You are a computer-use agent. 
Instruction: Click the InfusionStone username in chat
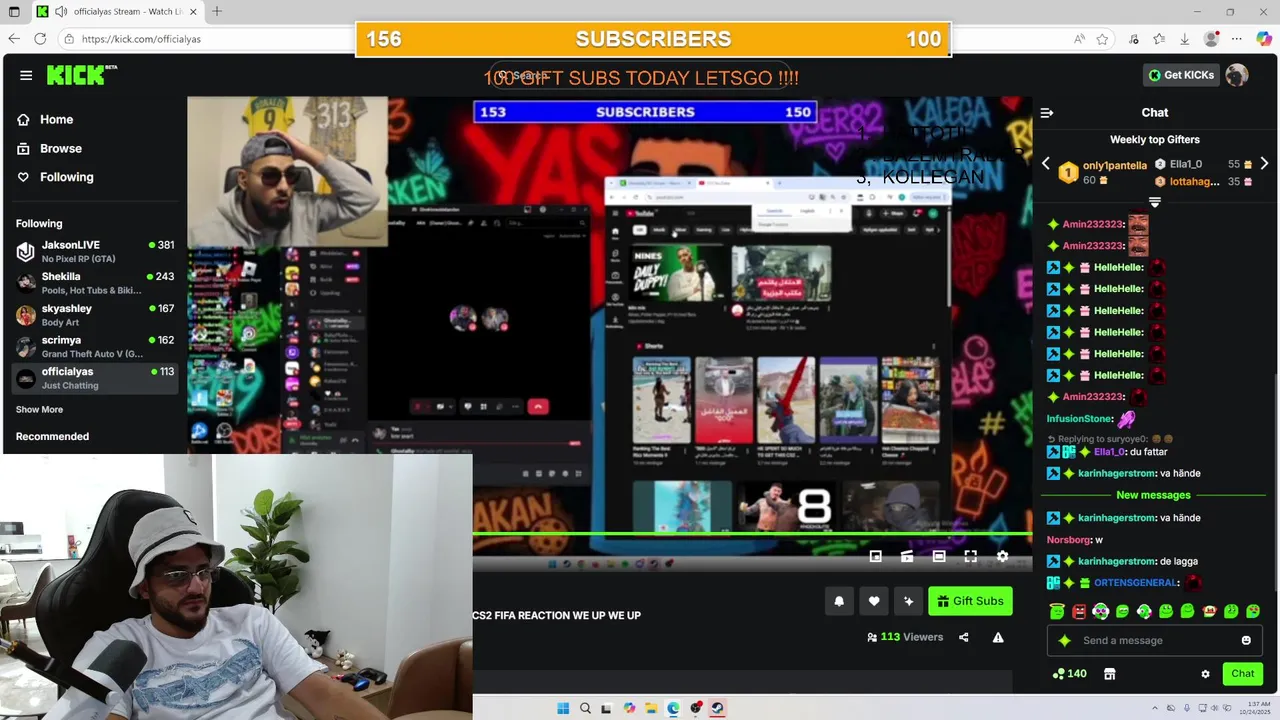tap(1079, 419)
